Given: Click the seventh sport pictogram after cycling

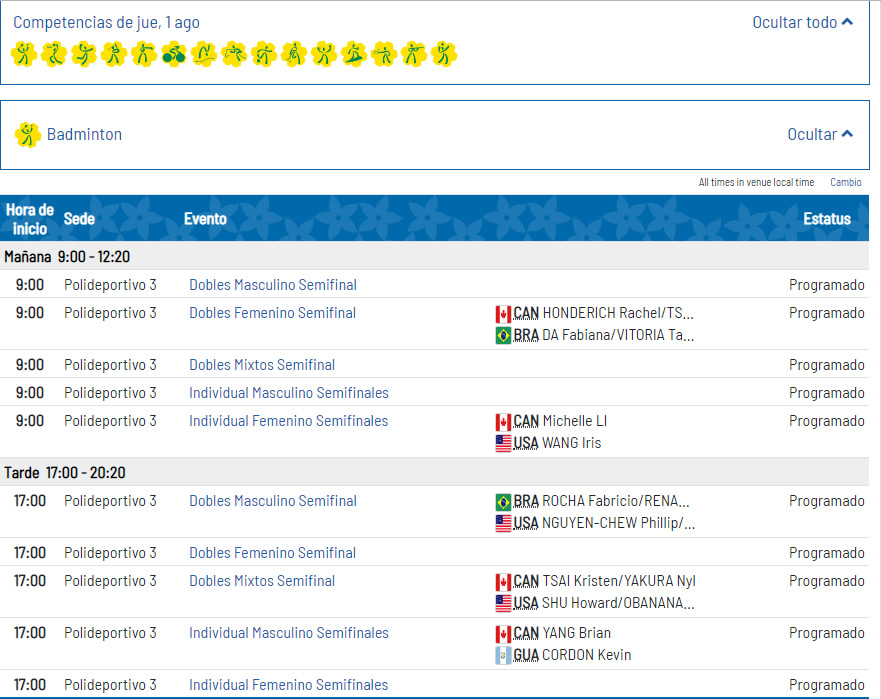Looking at the screenshot, I should 204,55.
